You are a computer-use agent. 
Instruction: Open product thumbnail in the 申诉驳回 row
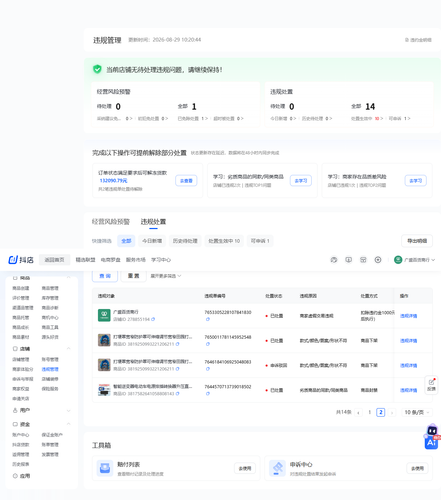(x=104, y=365)
